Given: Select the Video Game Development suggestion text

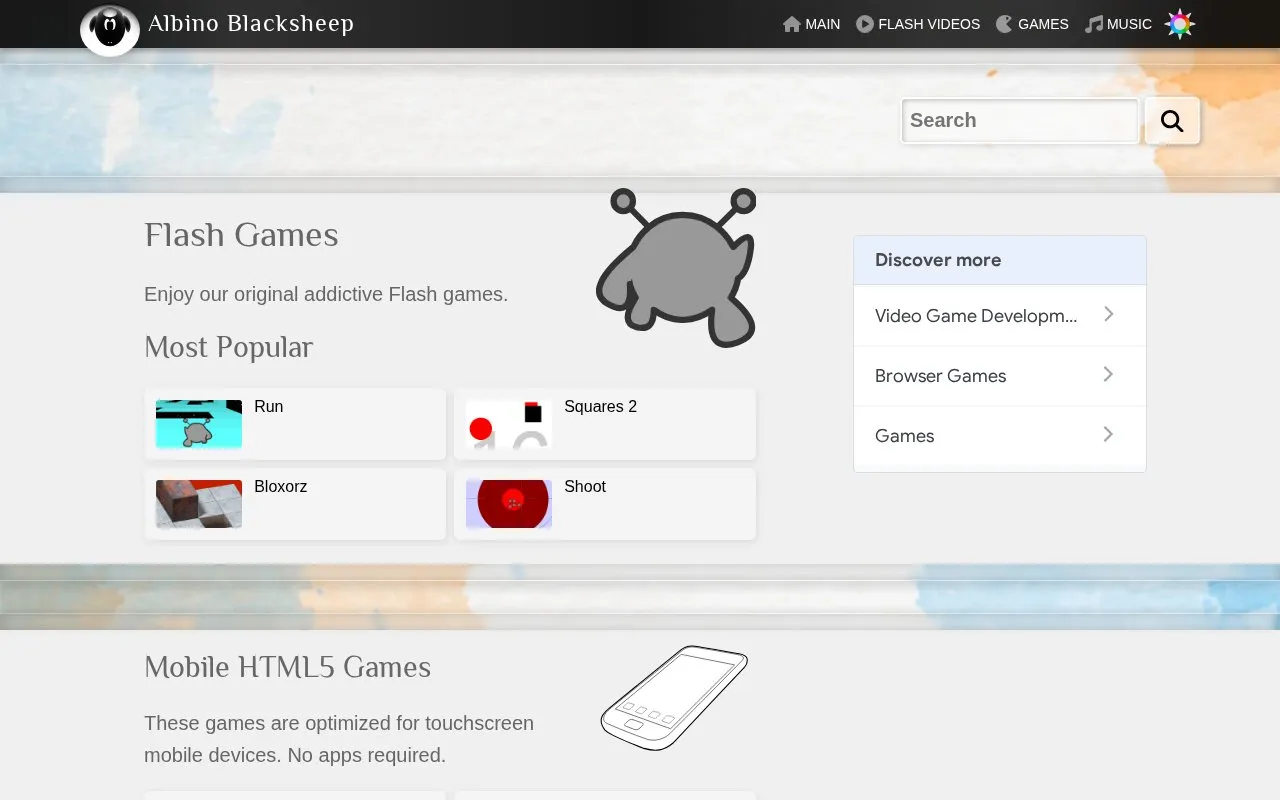Looking at the screenshot, I should 976,316.
